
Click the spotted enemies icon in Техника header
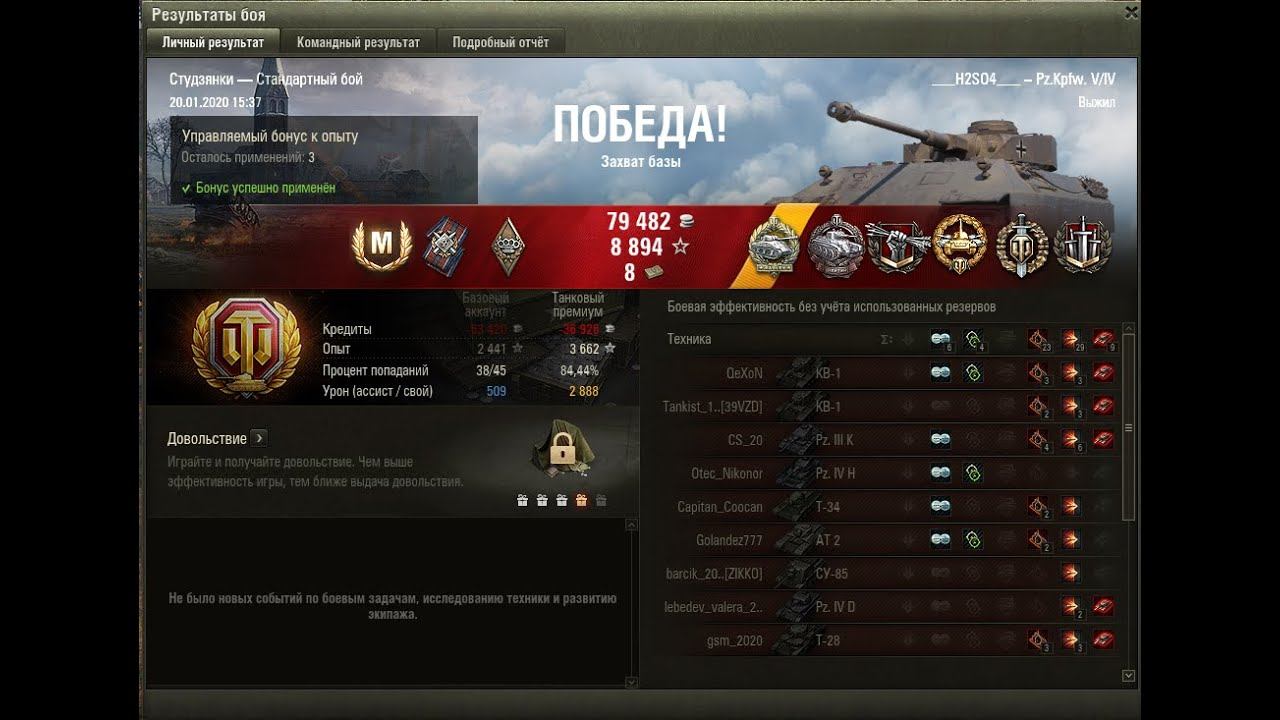941,339
